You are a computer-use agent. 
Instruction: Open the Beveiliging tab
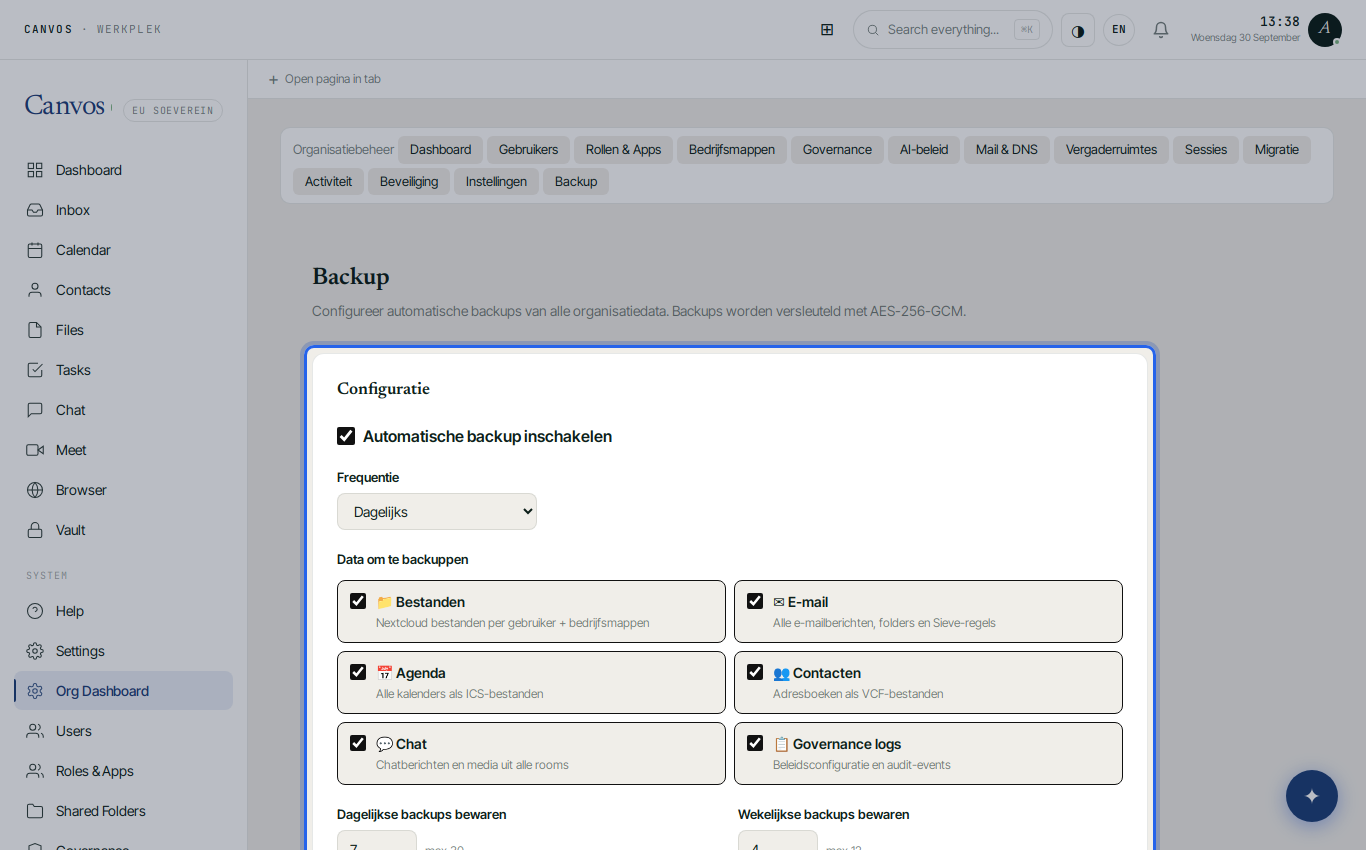[x=409, y=182]
